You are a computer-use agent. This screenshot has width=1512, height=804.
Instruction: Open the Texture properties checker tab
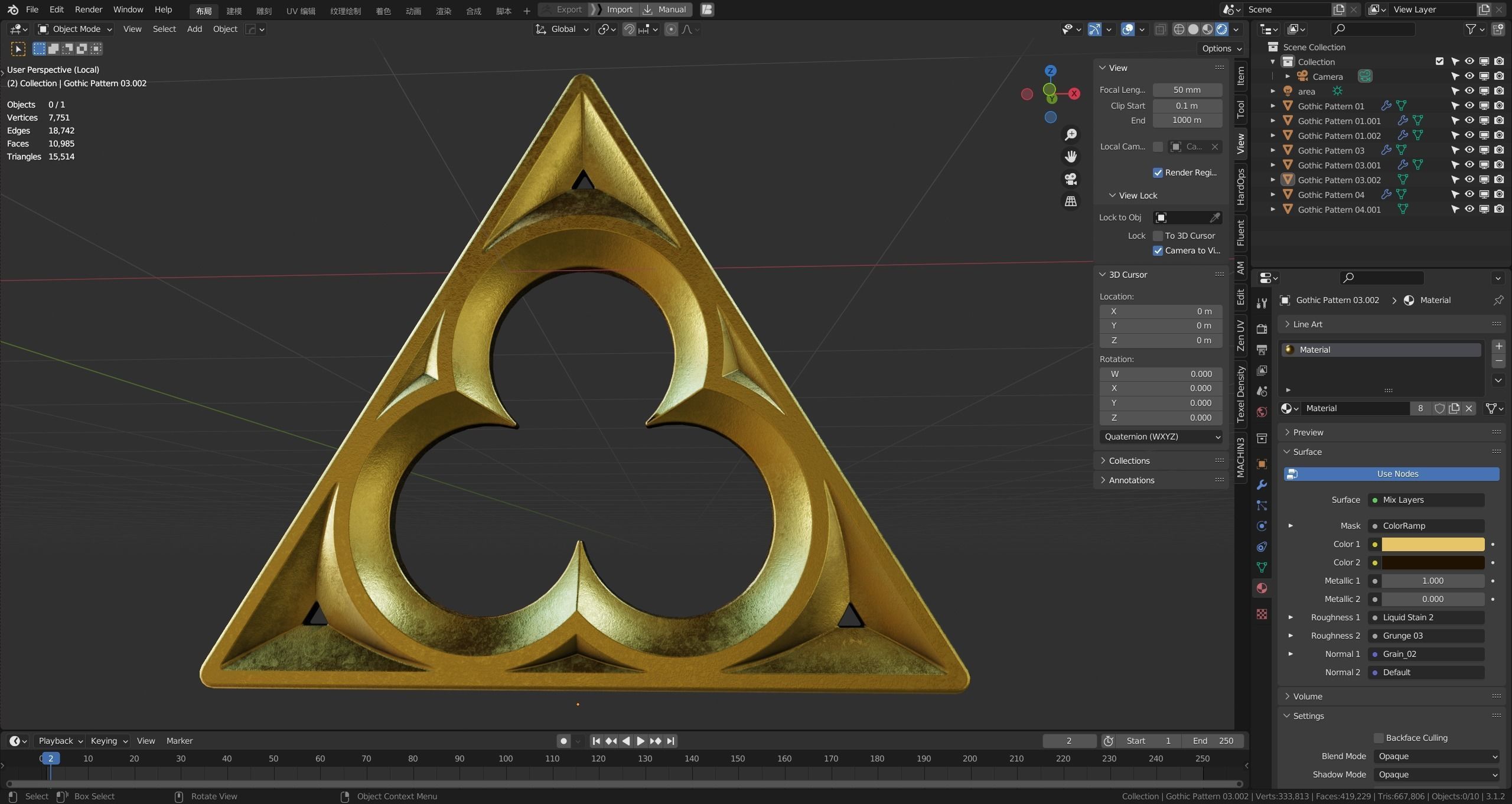(x=1262, y=614)
